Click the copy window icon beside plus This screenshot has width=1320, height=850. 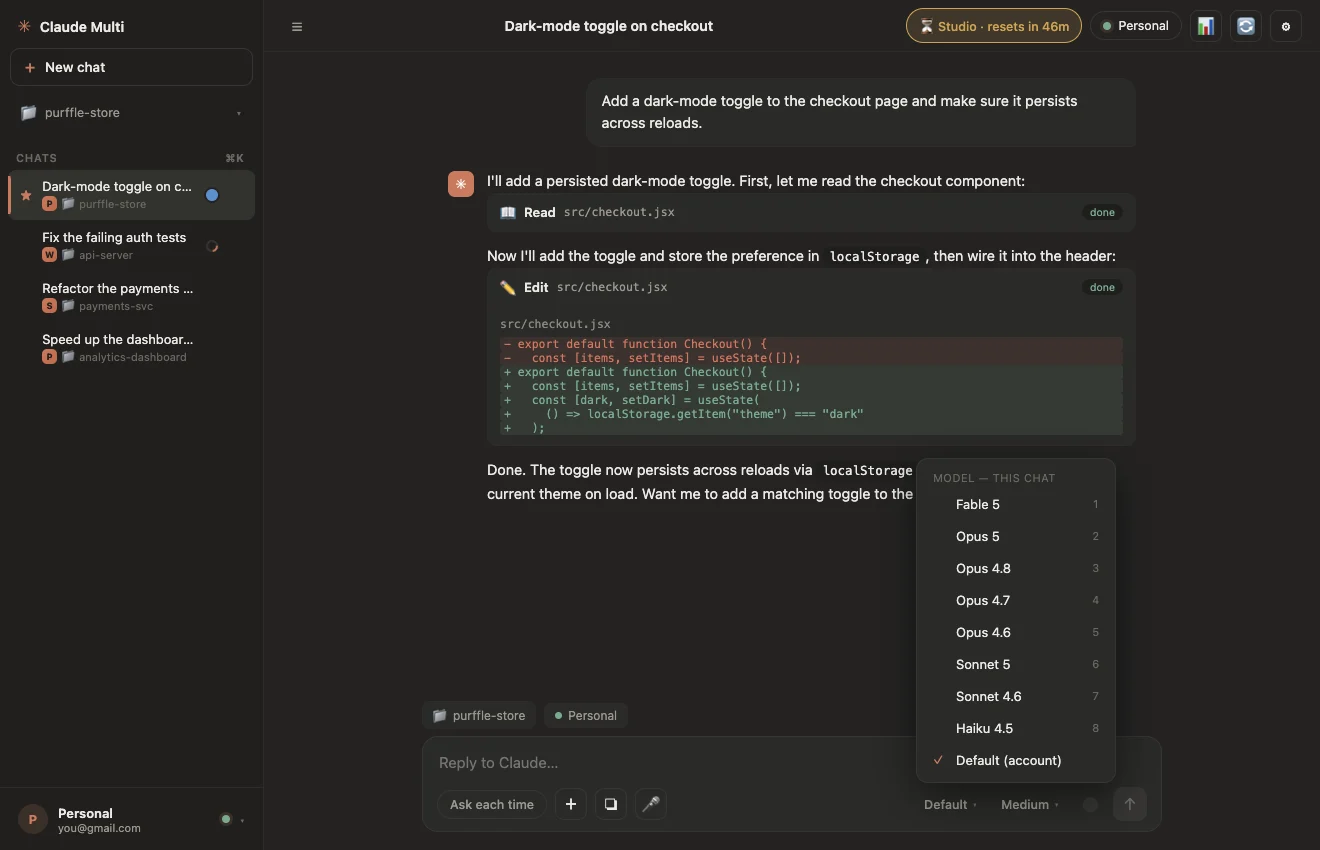click(611, 804)
